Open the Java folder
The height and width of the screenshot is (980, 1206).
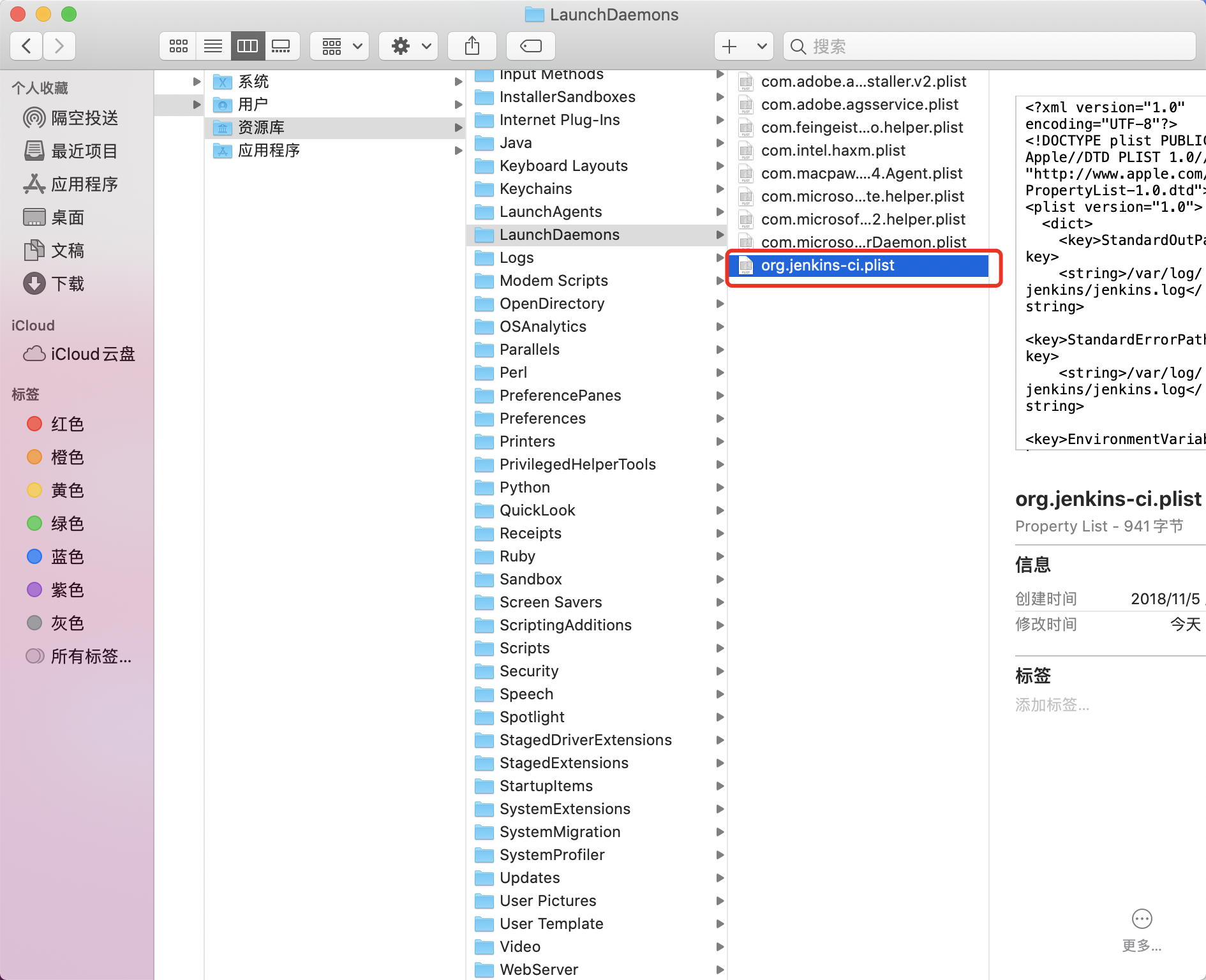(x=597, y=143)
